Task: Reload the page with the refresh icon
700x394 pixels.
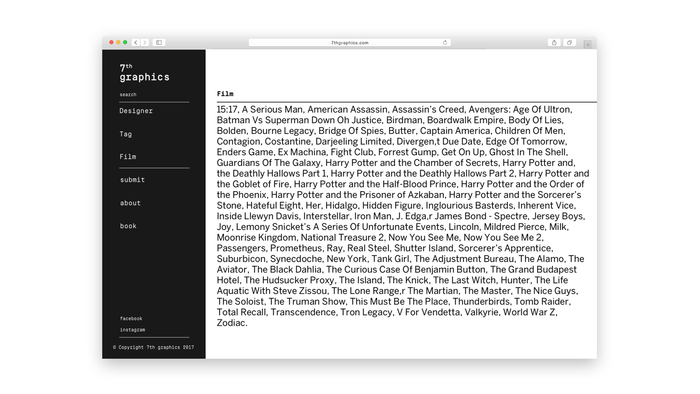Action: click(x=445, y=42)
